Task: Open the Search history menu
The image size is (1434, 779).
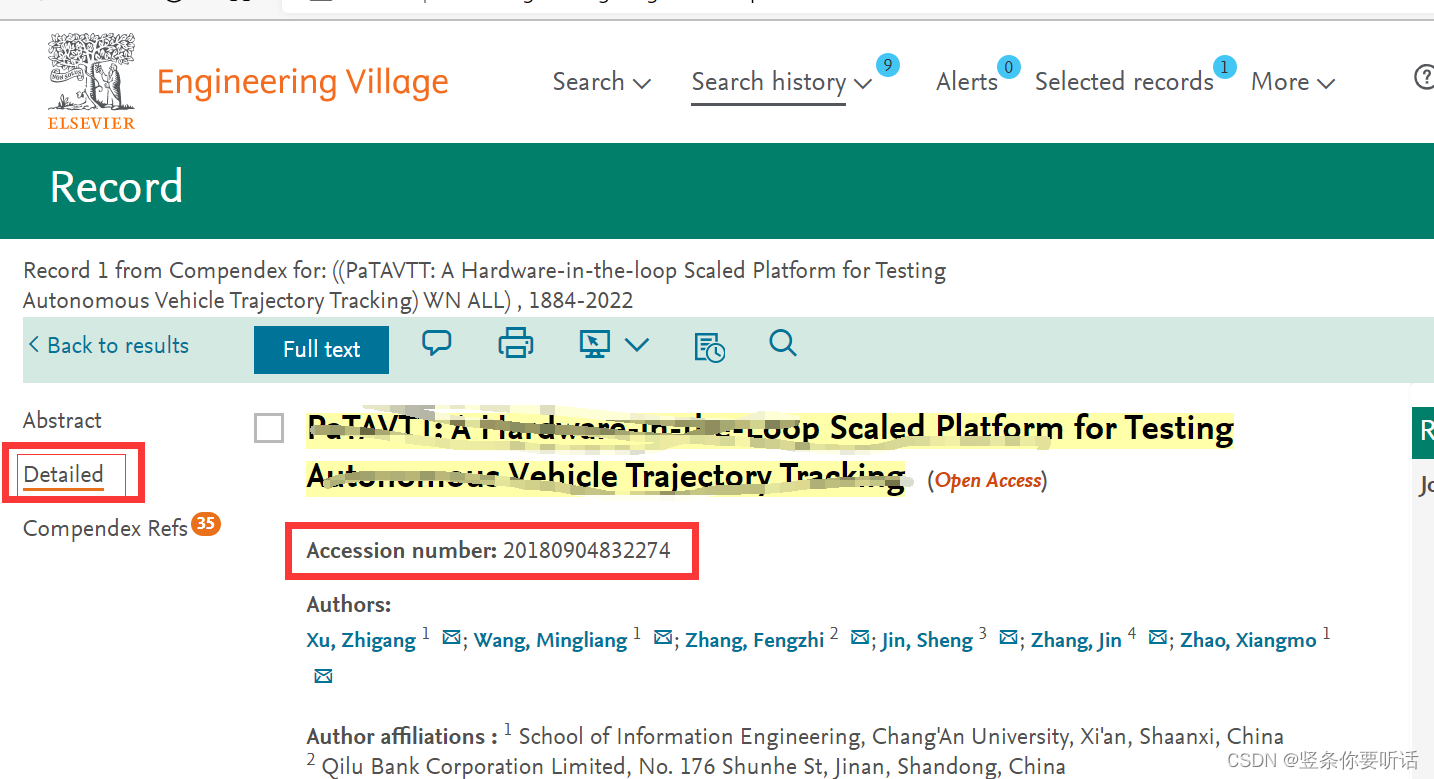Action: click(x=782, y=82)
